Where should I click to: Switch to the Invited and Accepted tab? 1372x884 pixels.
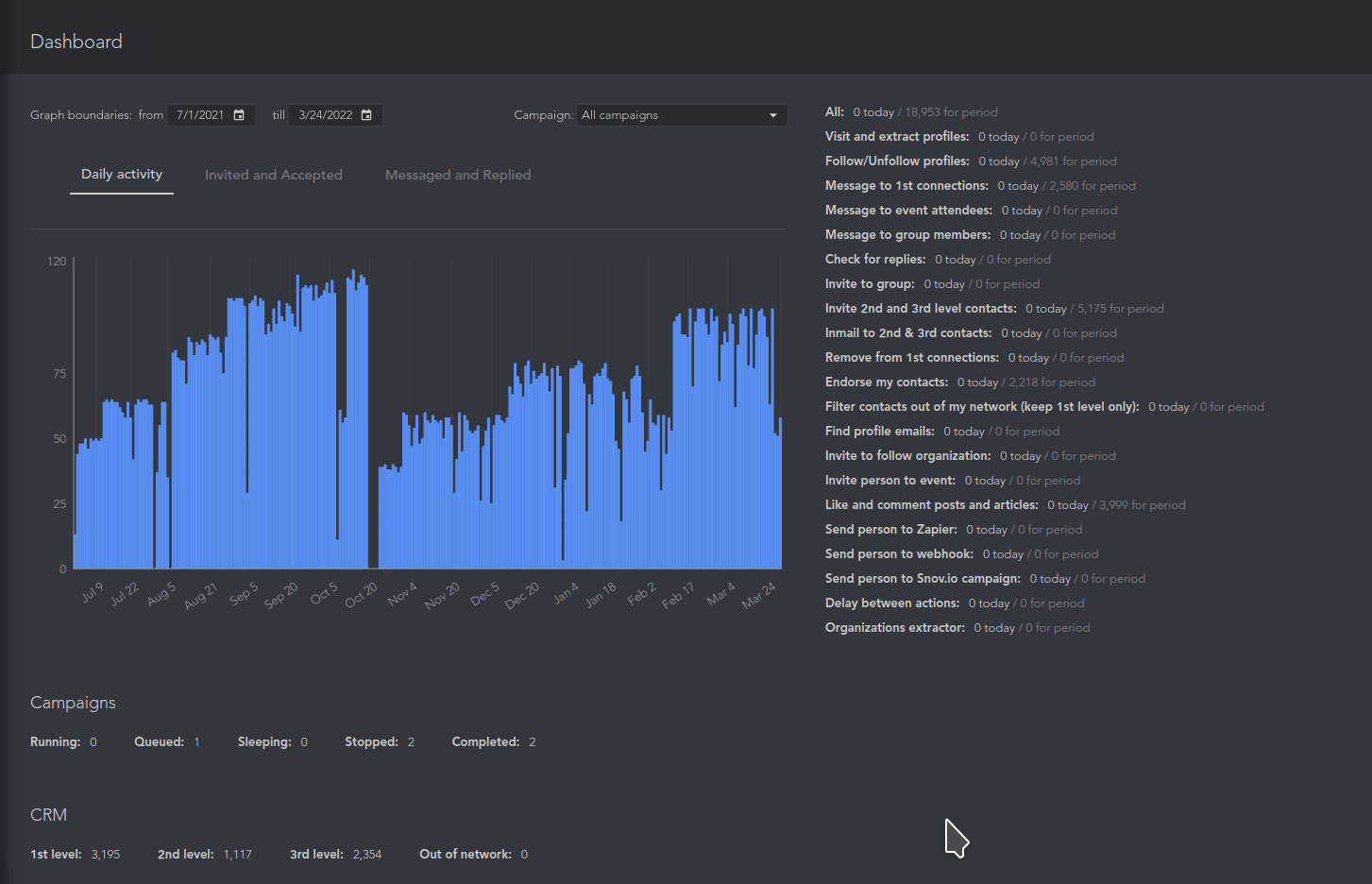274,176
